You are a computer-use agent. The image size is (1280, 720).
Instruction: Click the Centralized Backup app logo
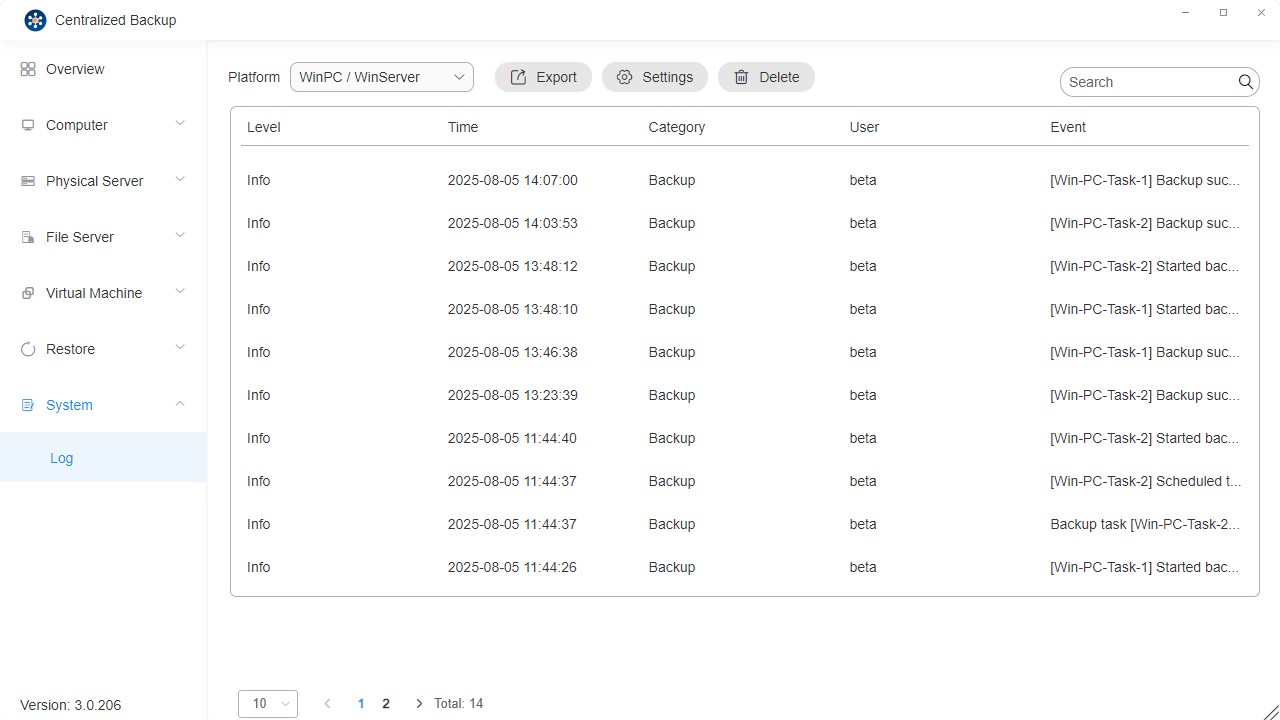point(35,19)
